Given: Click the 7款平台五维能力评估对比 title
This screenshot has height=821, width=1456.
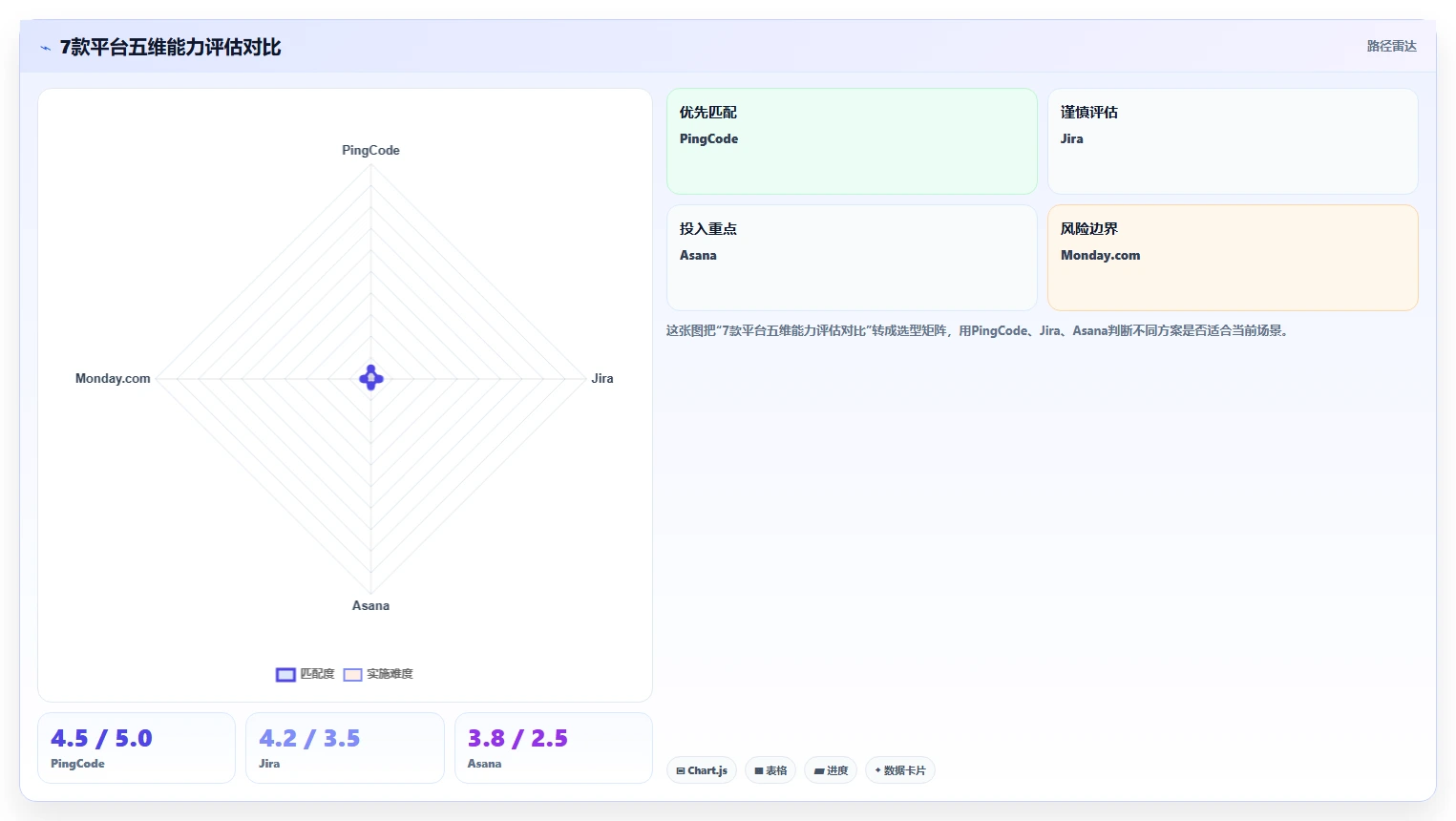Looking at the screenshot, I should click(x=171, y=47).
